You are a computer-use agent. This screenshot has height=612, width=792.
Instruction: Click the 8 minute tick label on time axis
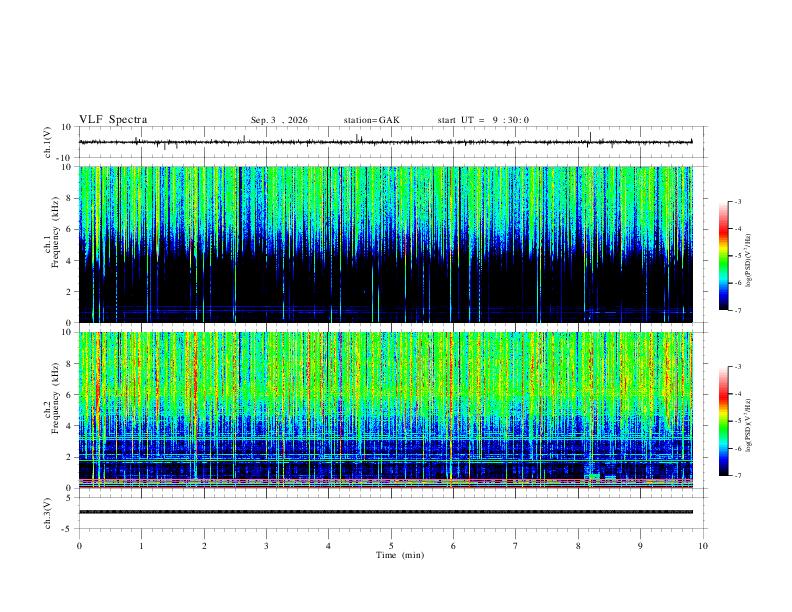click(578, 546)
